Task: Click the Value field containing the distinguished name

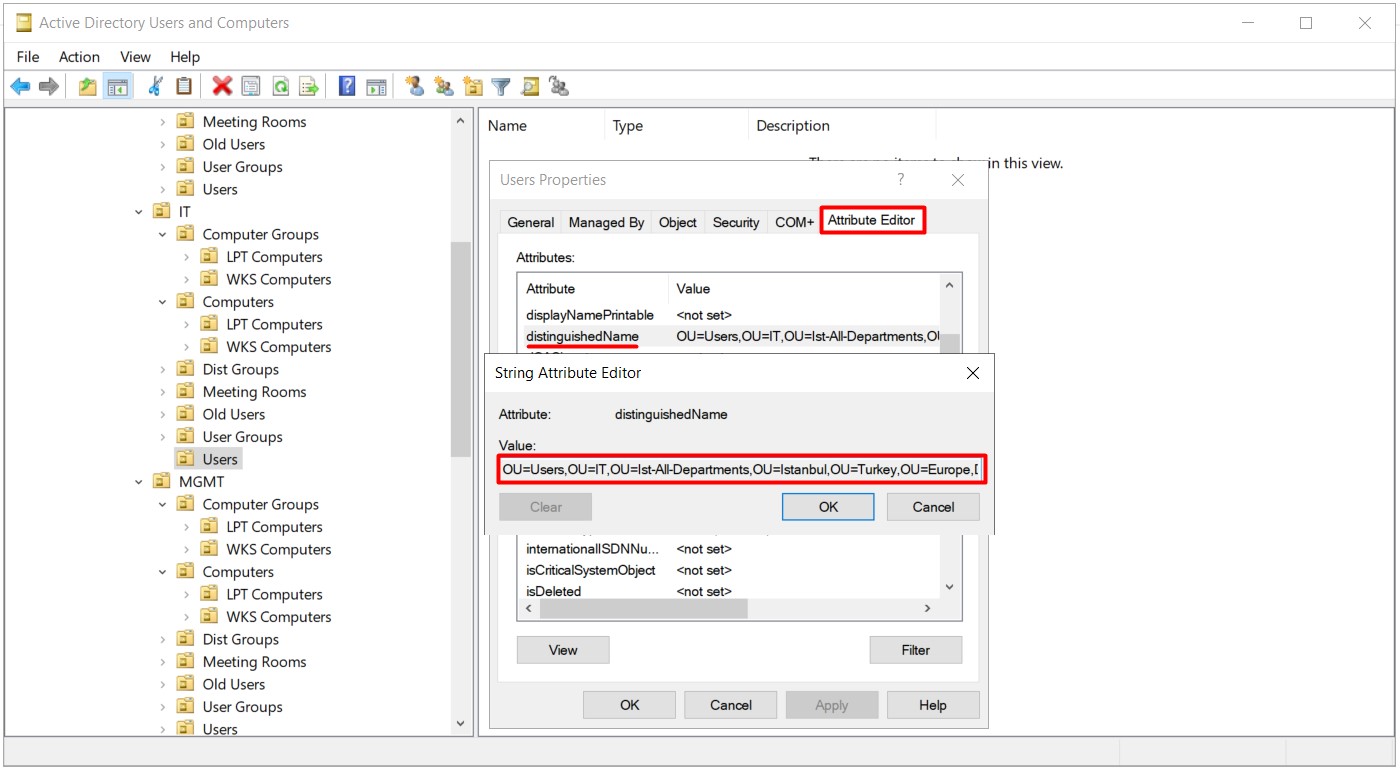Action: point(742,470)
